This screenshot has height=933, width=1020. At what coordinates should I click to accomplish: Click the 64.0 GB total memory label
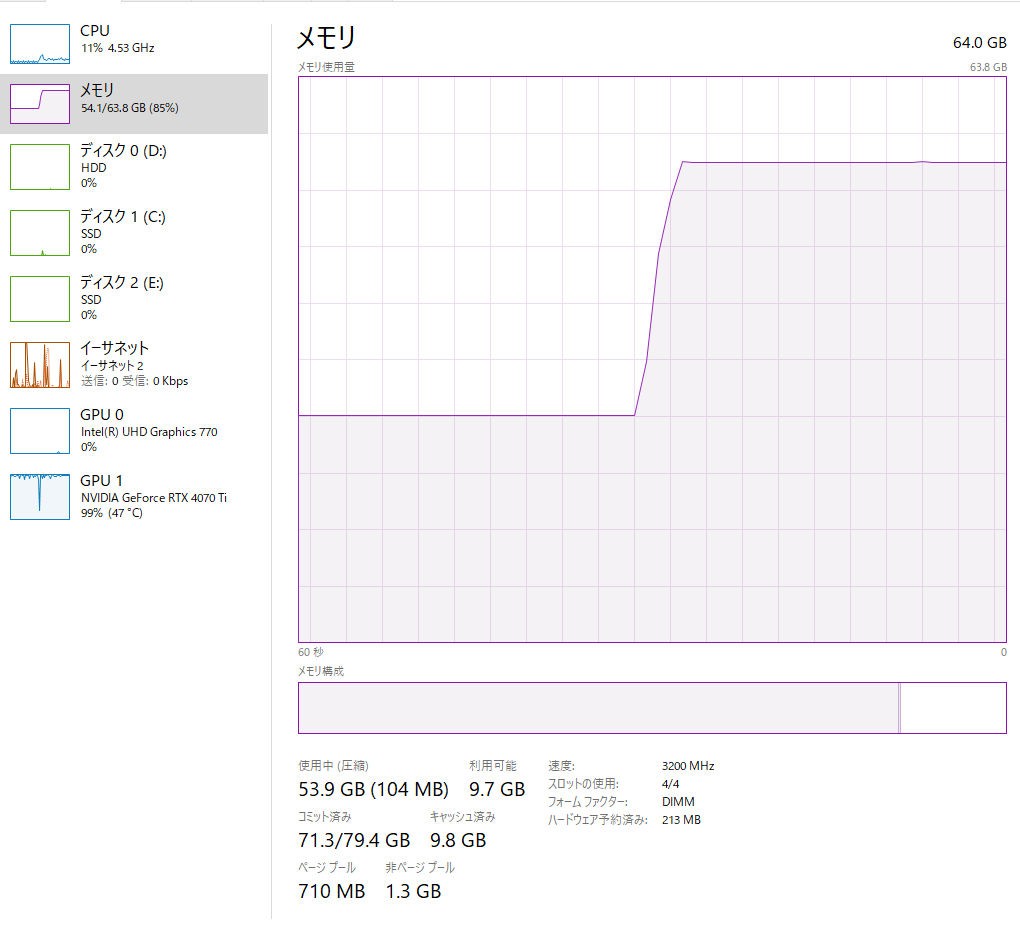tap(979, 42)
